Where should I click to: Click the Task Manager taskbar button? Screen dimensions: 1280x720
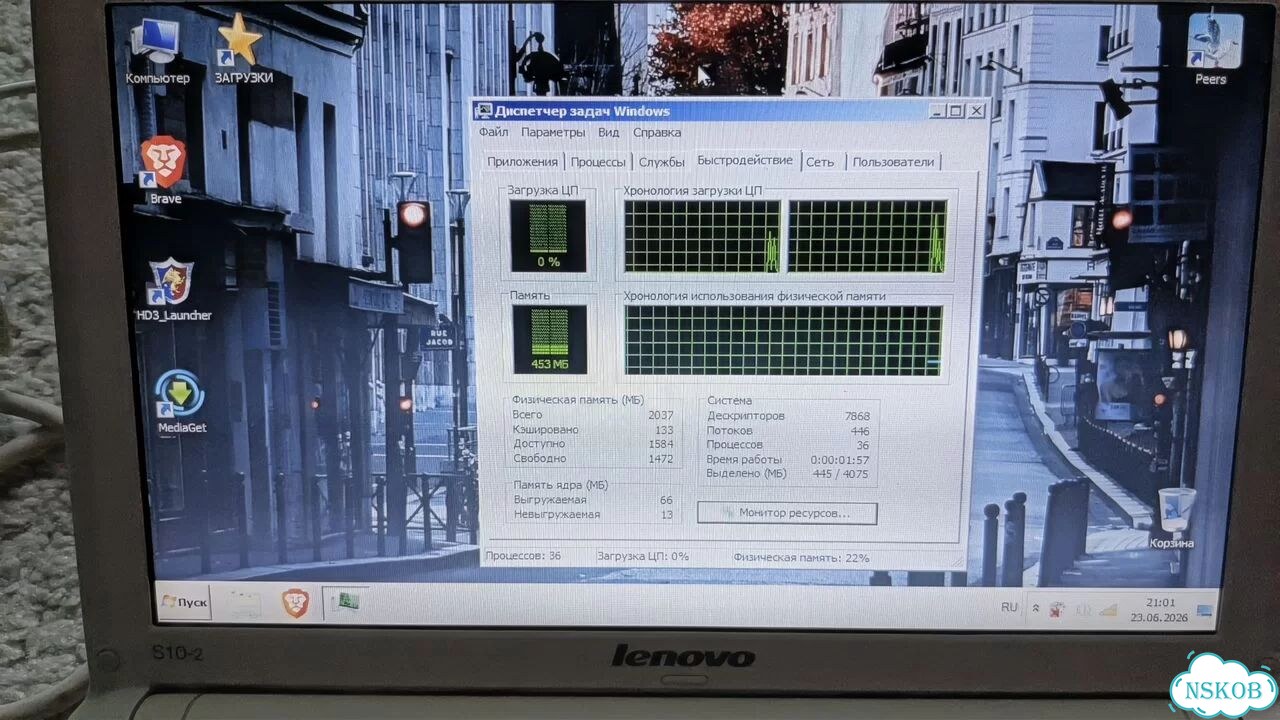pos(346,602)
